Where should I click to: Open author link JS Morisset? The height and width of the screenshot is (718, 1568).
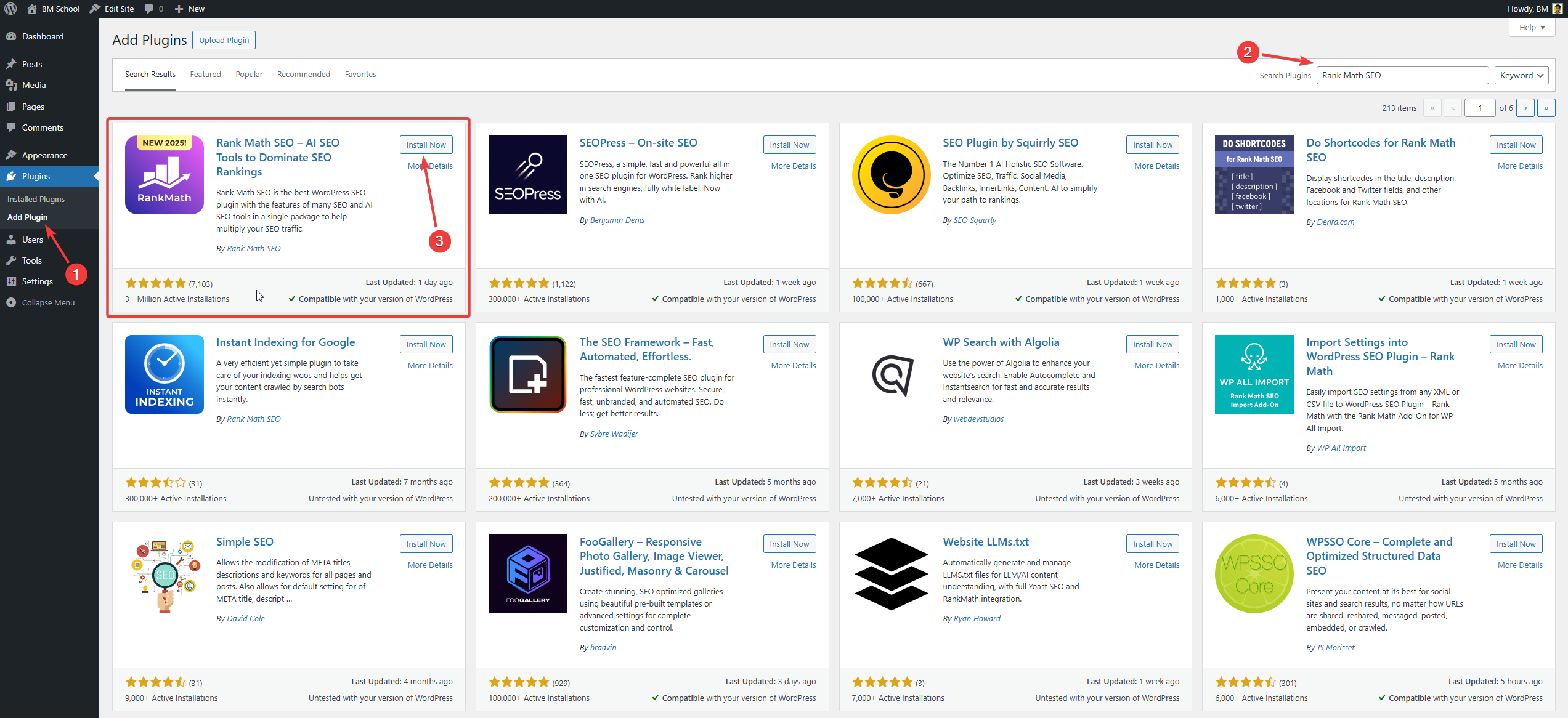tap(1336, 647)
